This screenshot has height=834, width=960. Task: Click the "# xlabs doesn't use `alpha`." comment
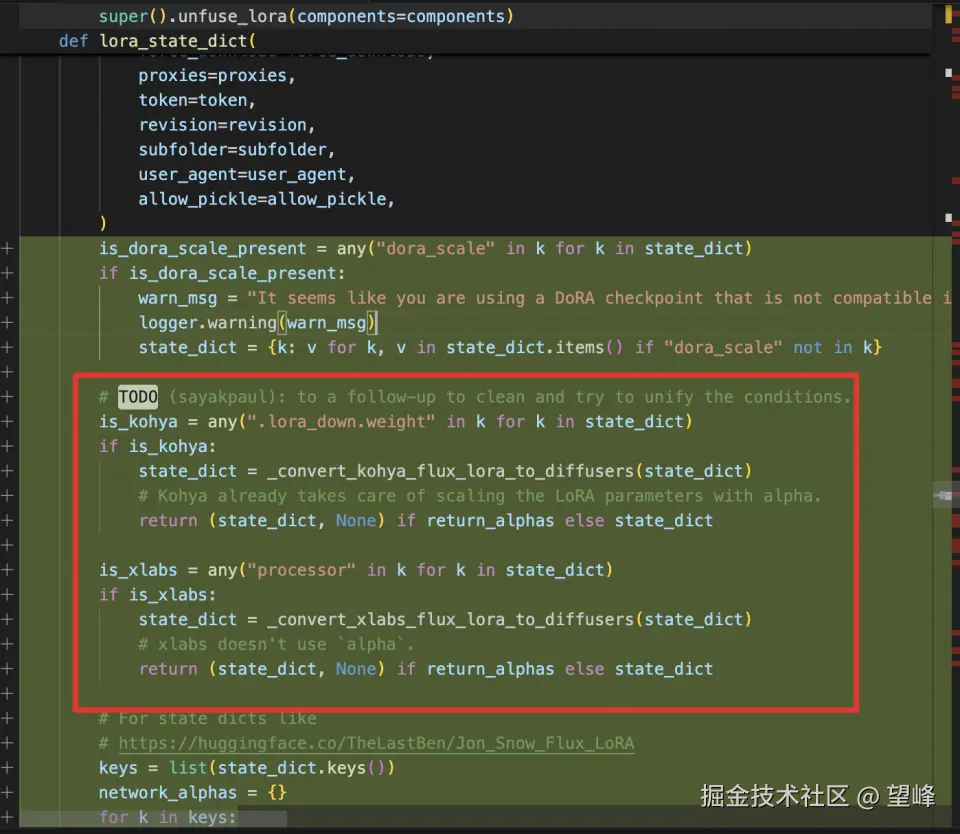point(276,644)
